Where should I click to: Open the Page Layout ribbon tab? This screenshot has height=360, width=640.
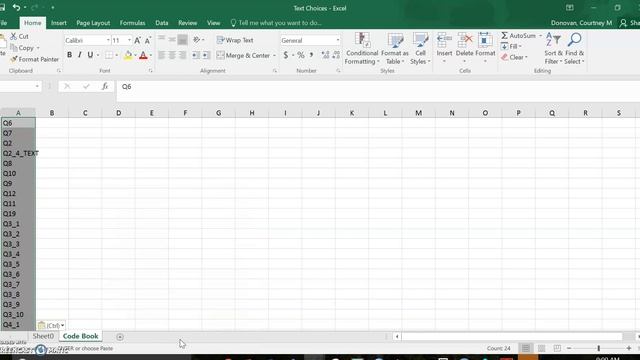[x=93, y=23]
